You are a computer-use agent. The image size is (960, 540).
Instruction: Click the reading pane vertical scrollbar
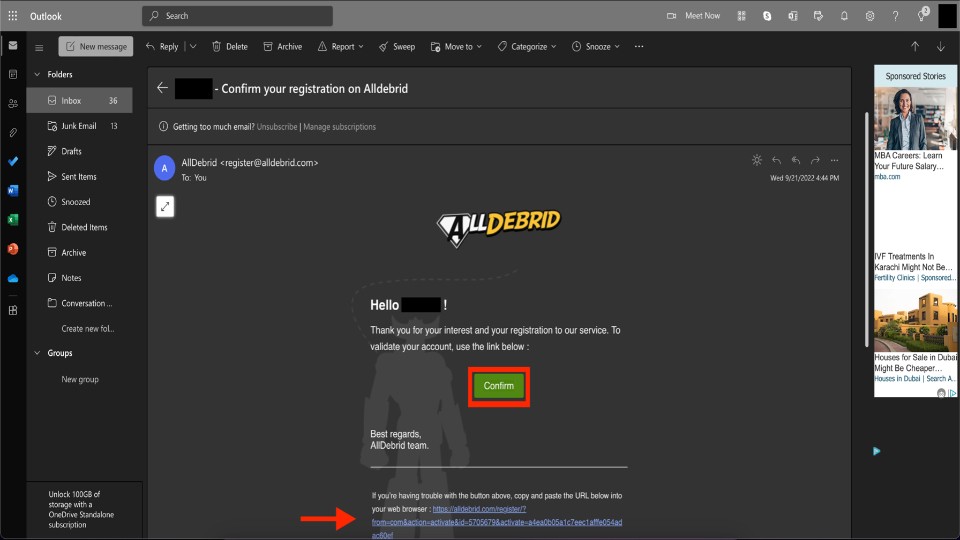(x=866, y=230)
